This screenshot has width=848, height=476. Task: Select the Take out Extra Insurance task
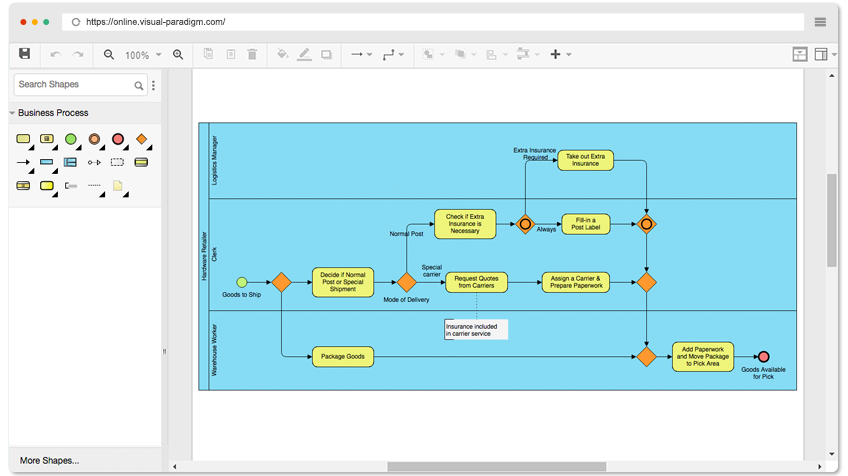pos(585,160)
